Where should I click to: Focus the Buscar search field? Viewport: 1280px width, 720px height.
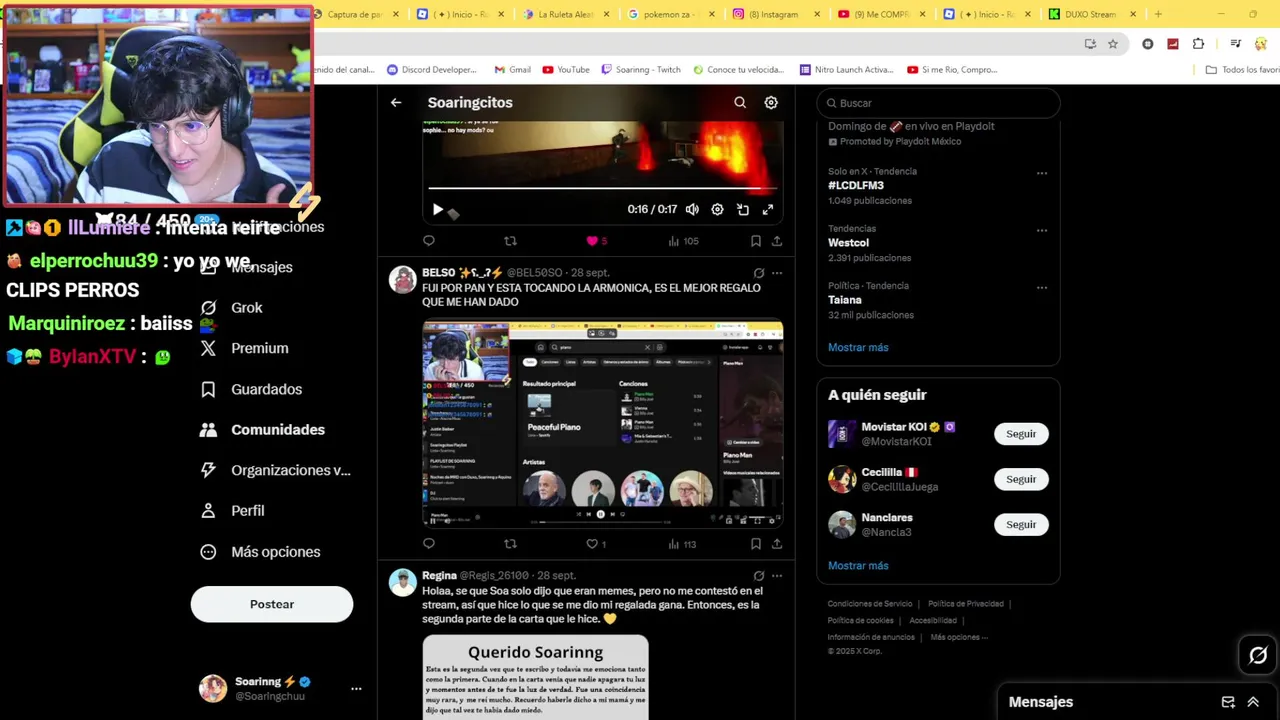938,103
